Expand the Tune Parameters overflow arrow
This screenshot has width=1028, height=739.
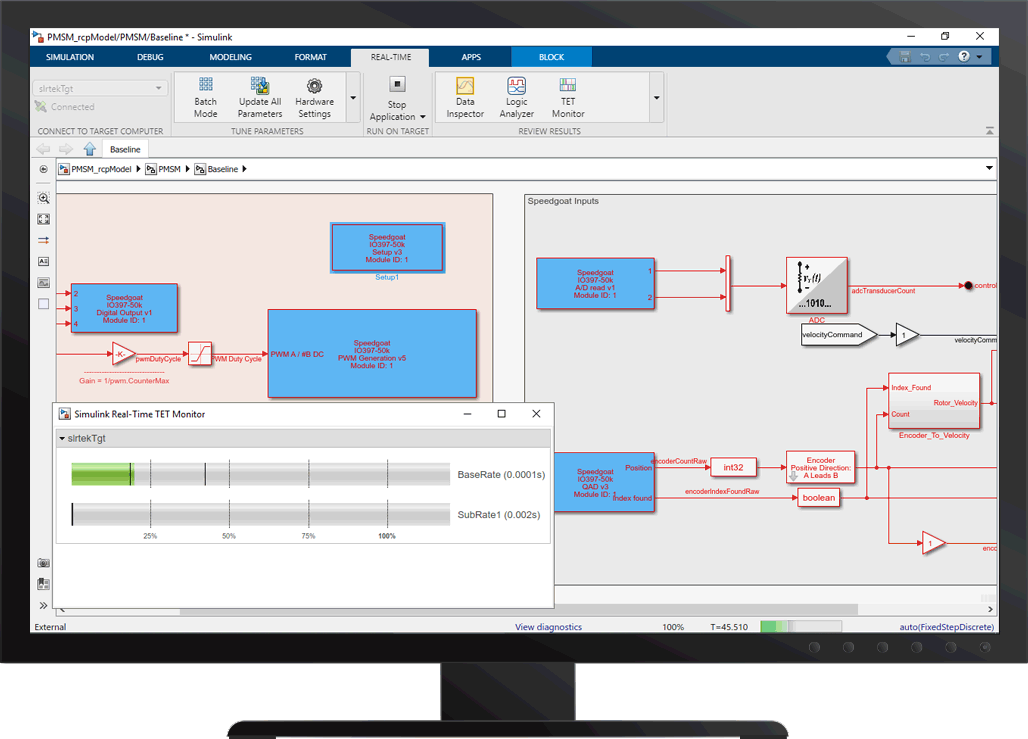pos(353,98)
